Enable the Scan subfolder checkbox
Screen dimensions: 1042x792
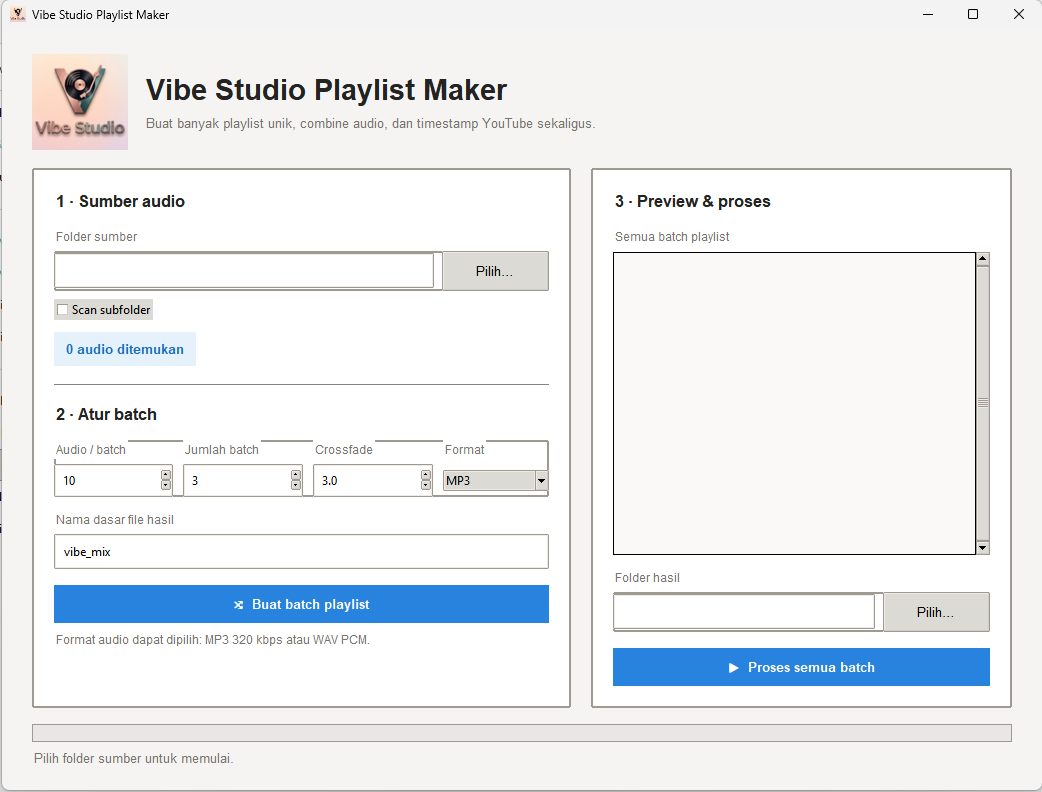point(62,310)
